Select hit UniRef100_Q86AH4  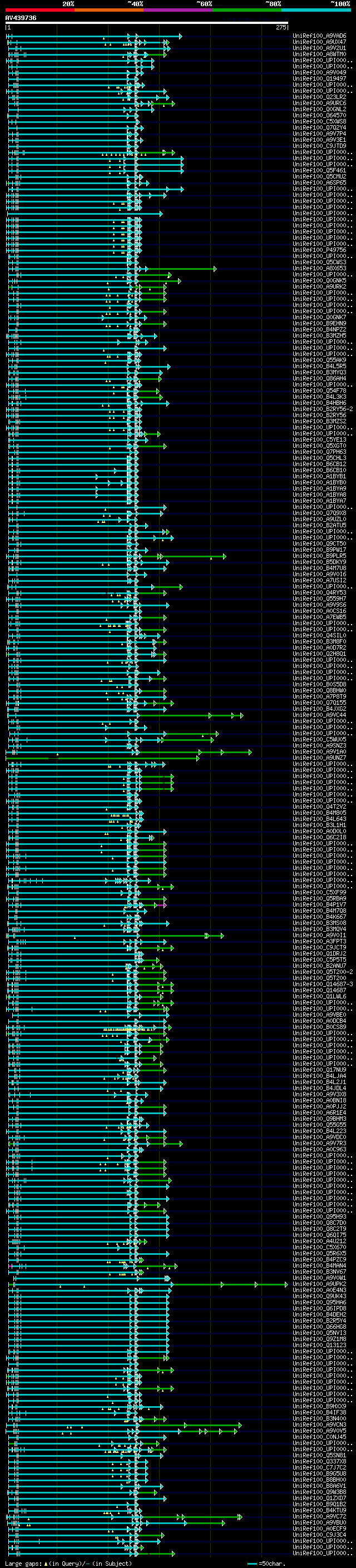click(319, 379)
